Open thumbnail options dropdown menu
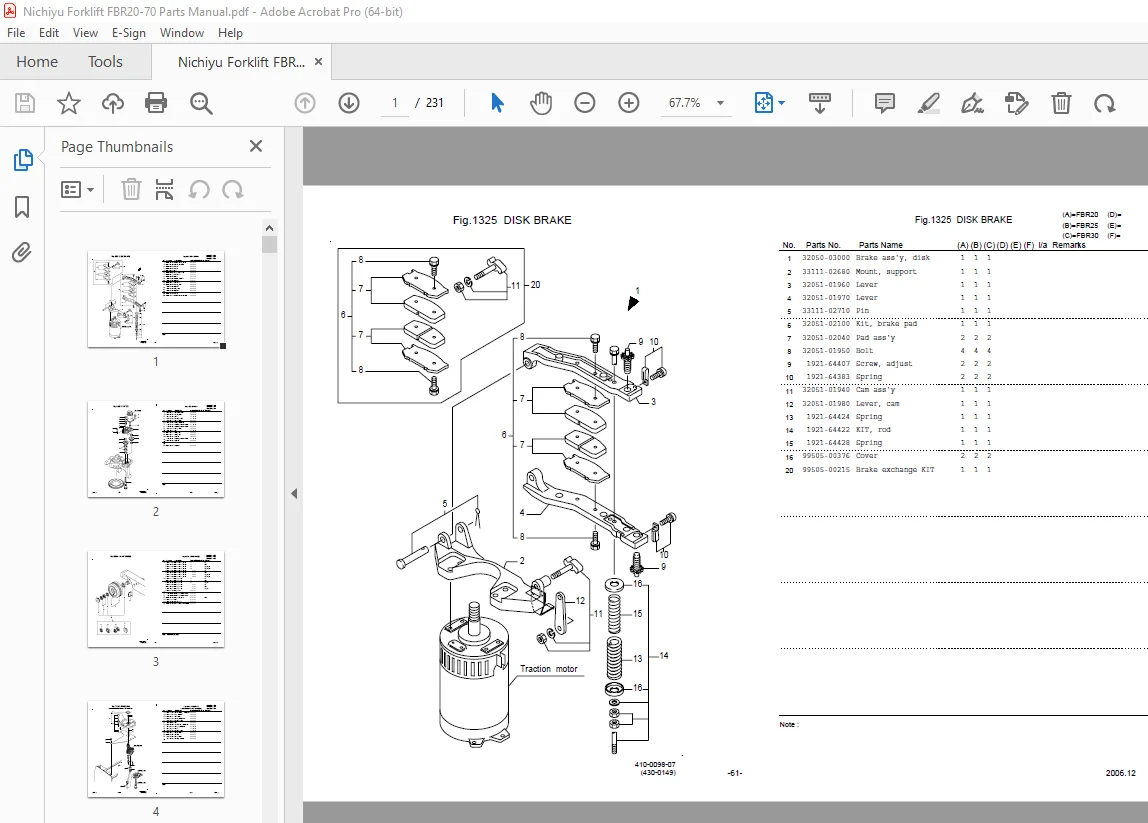The image size is (1148, 823). tap(78, 190)
